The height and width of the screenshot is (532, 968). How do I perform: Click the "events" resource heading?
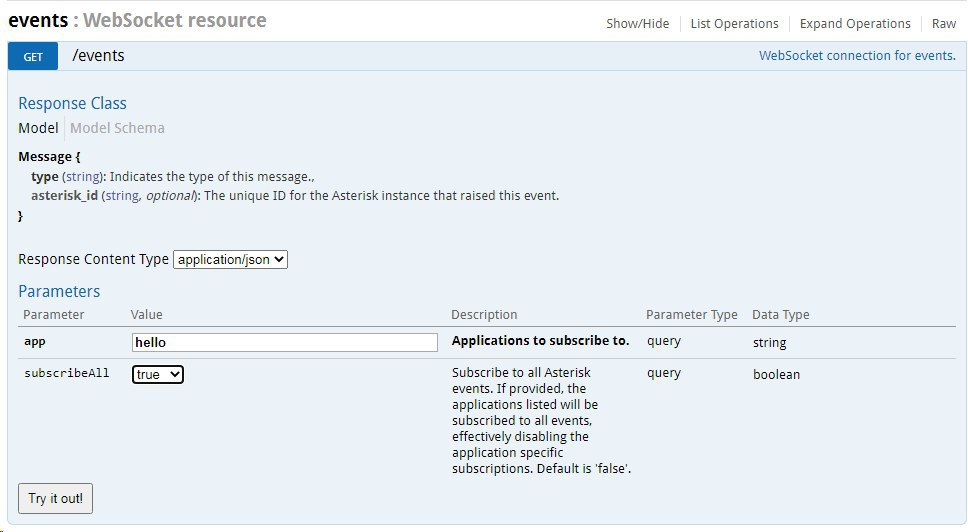[x=38, y=20]
